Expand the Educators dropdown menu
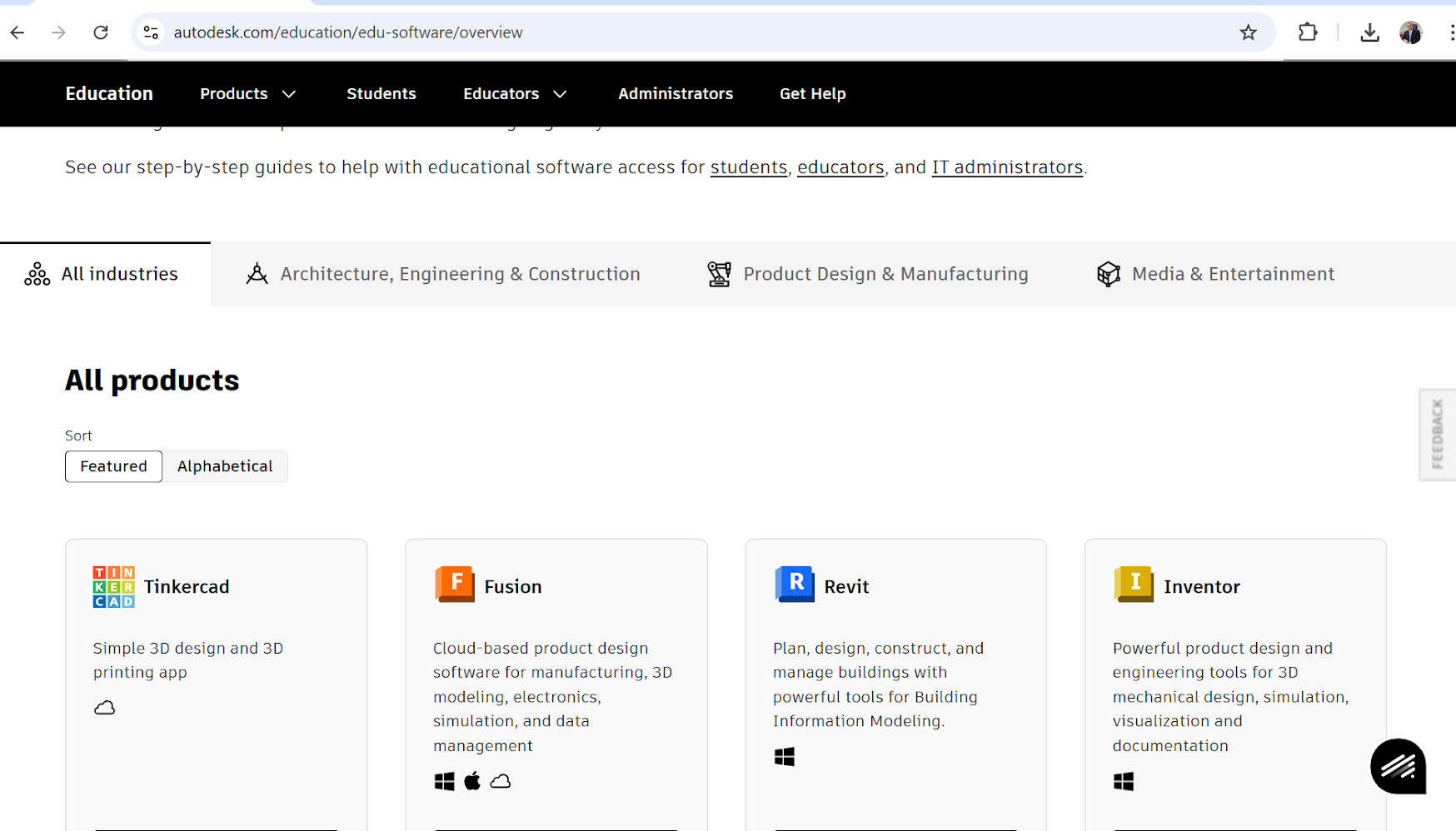The height and width of the screenshot is (831, 1456). pos(515,94)
